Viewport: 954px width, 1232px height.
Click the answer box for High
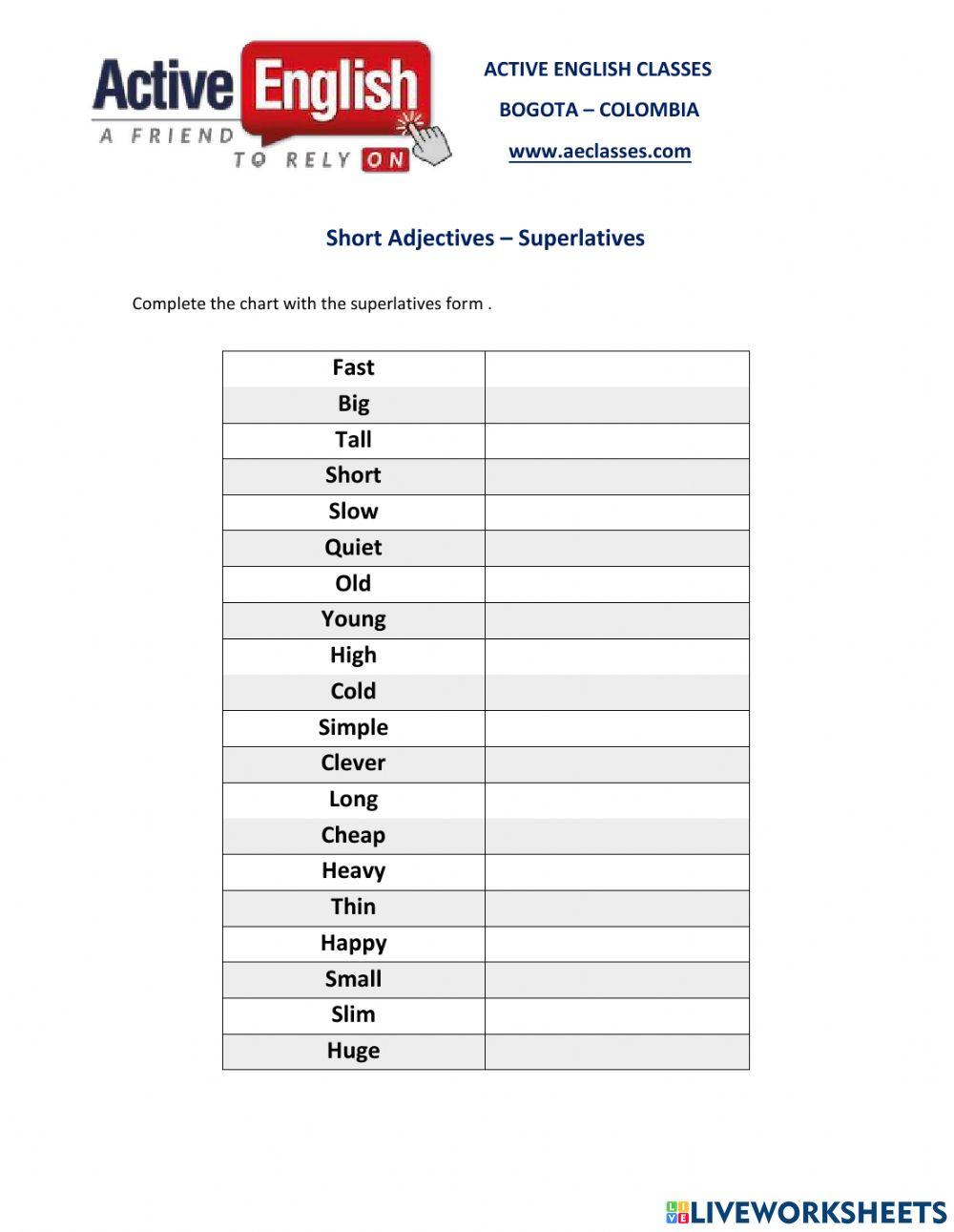click(616, 657)
